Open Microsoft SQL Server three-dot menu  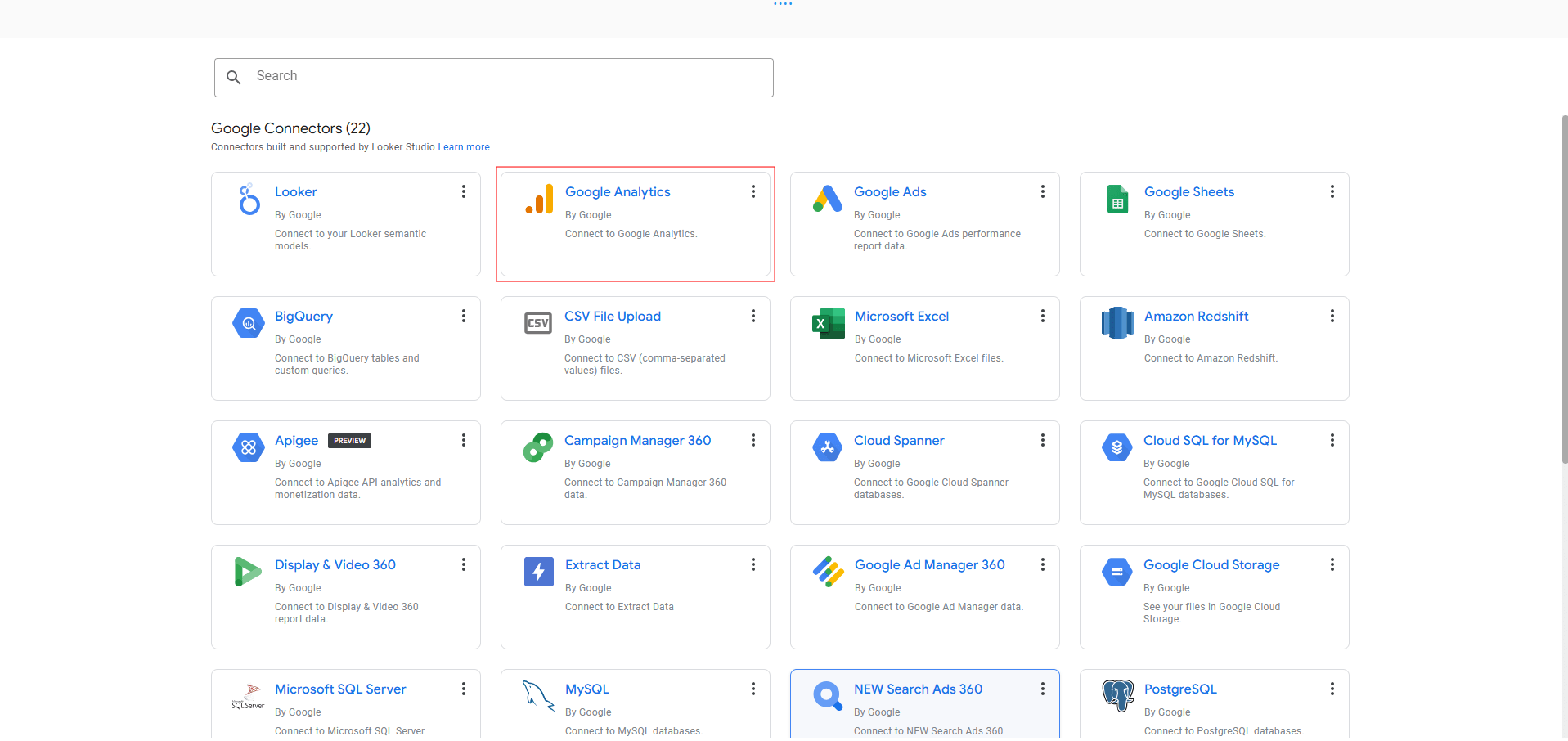[x=464, y=689]
